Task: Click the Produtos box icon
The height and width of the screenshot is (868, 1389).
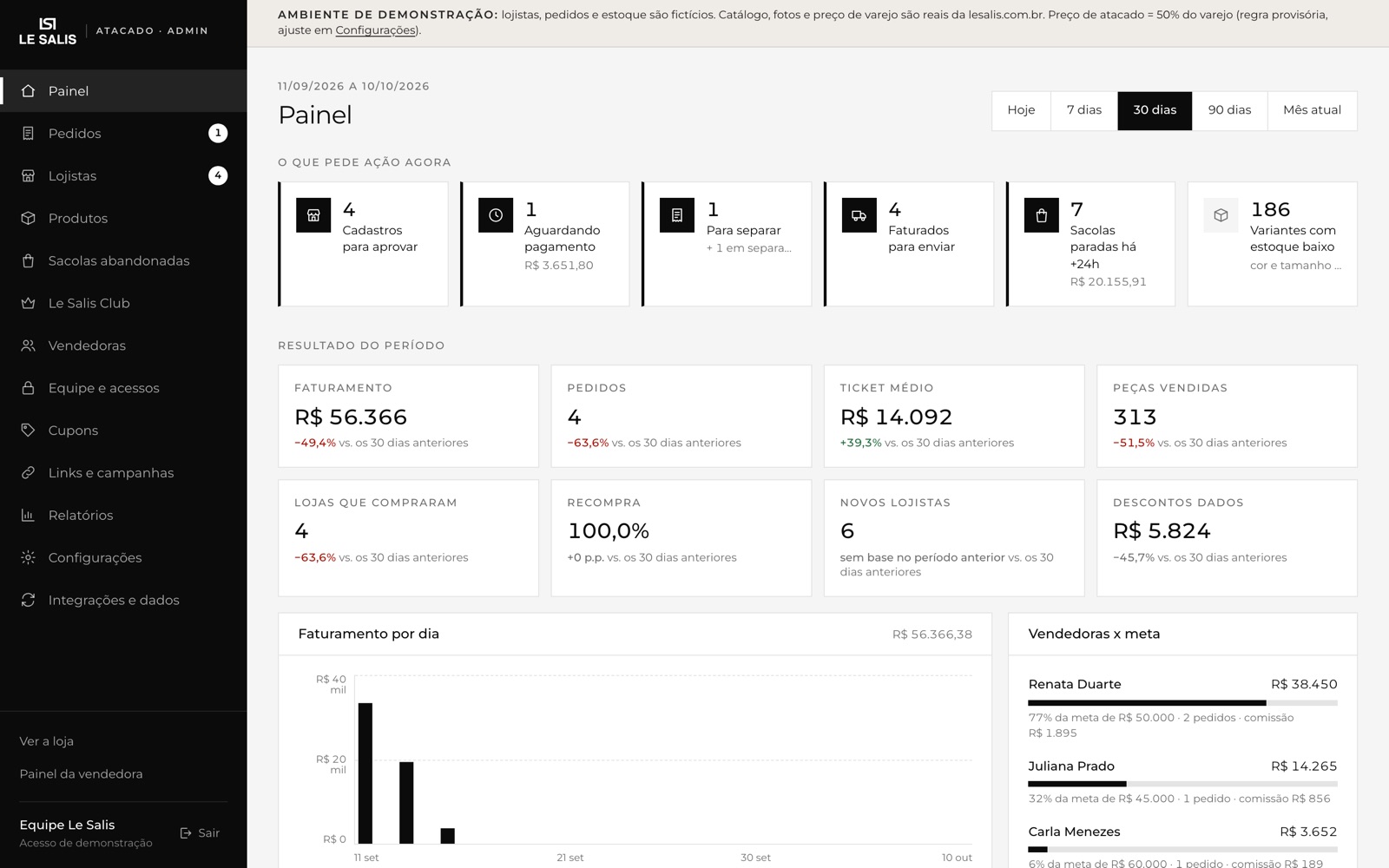Action: point(28,219)
